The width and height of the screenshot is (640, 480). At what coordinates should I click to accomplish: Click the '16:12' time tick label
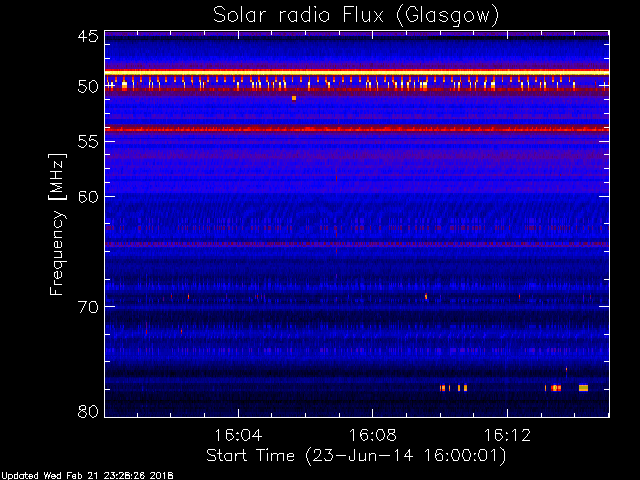pos(507,435)
